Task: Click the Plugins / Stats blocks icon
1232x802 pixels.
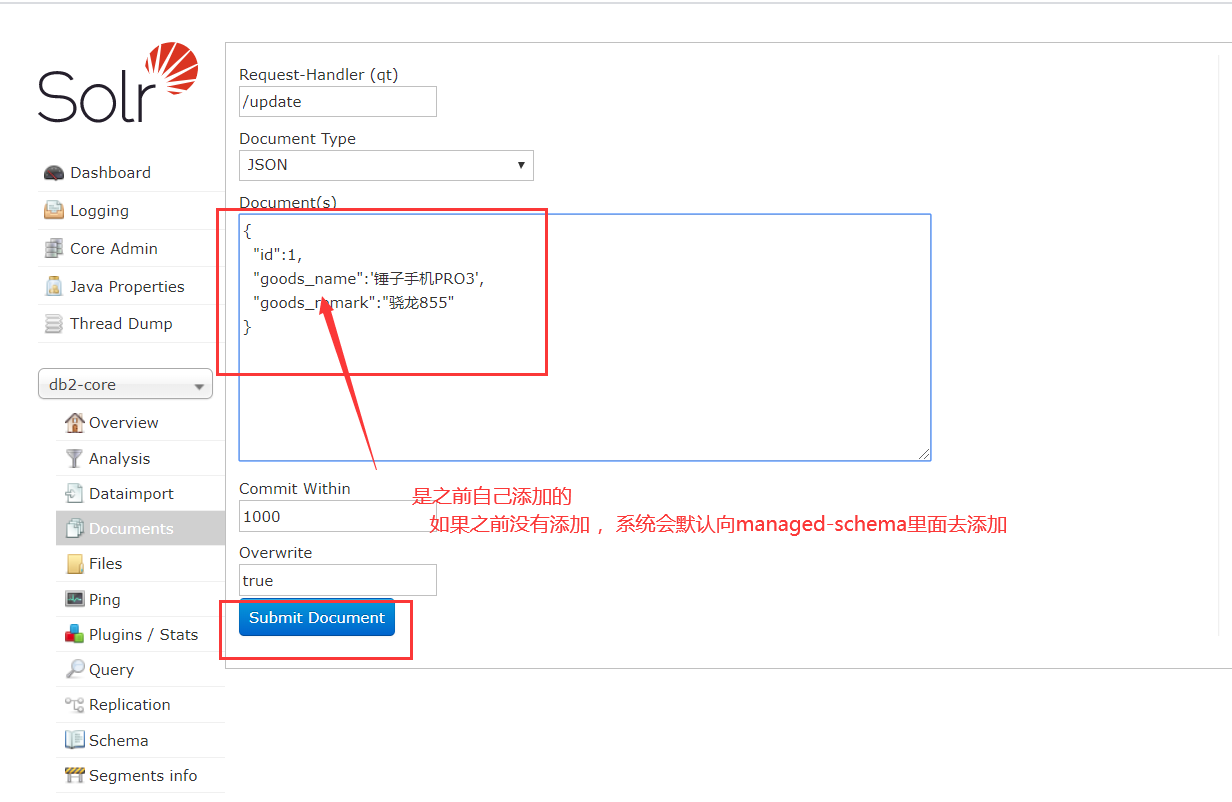Action: click(x=75, y=634)
